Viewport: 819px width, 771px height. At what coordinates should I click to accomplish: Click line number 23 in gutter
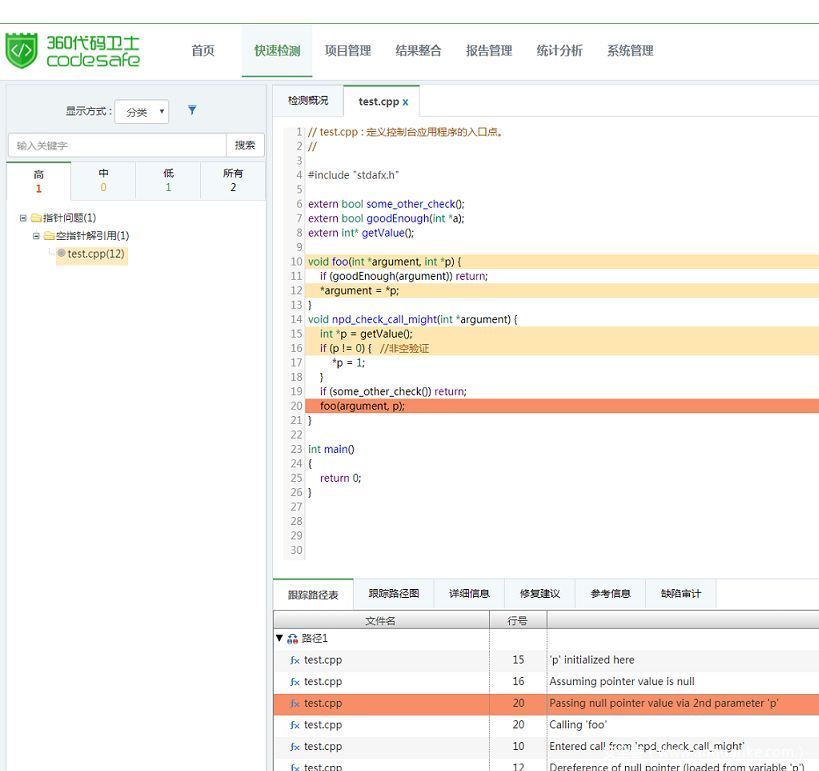point(296,449)
